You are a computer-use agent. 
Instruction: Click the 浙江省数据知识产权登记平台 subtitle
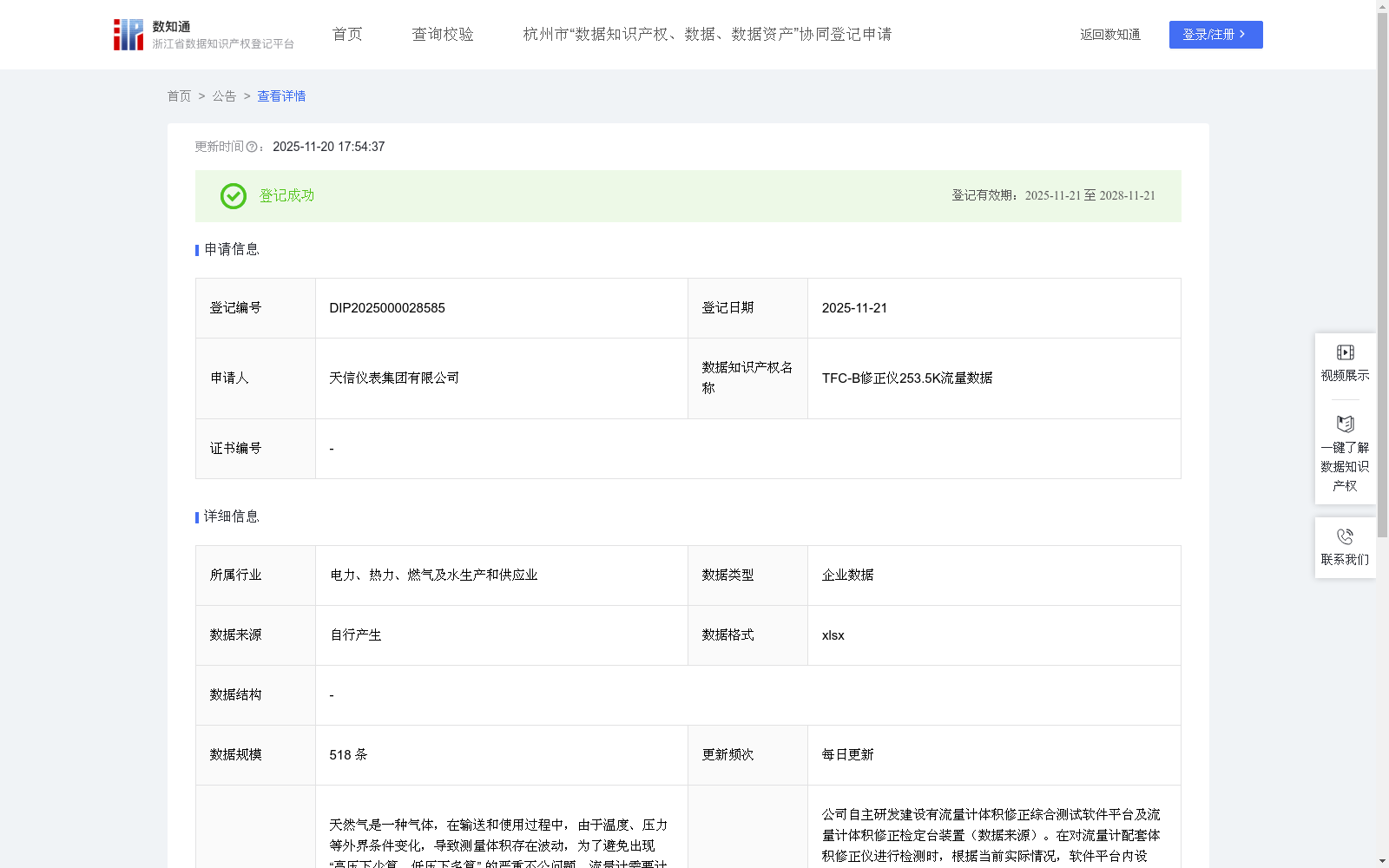coord(223,44)
